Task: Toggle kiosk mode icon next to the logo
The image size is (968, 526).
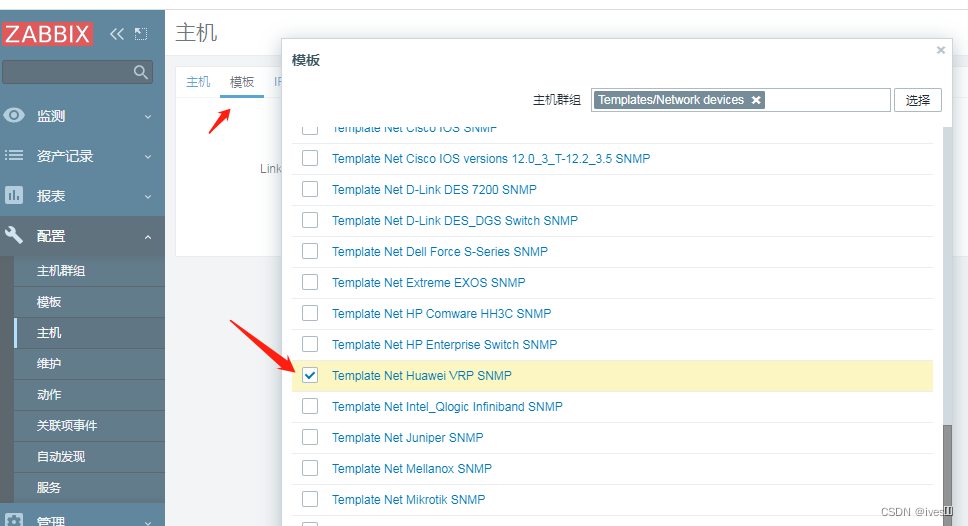Action: coord(141,34)
